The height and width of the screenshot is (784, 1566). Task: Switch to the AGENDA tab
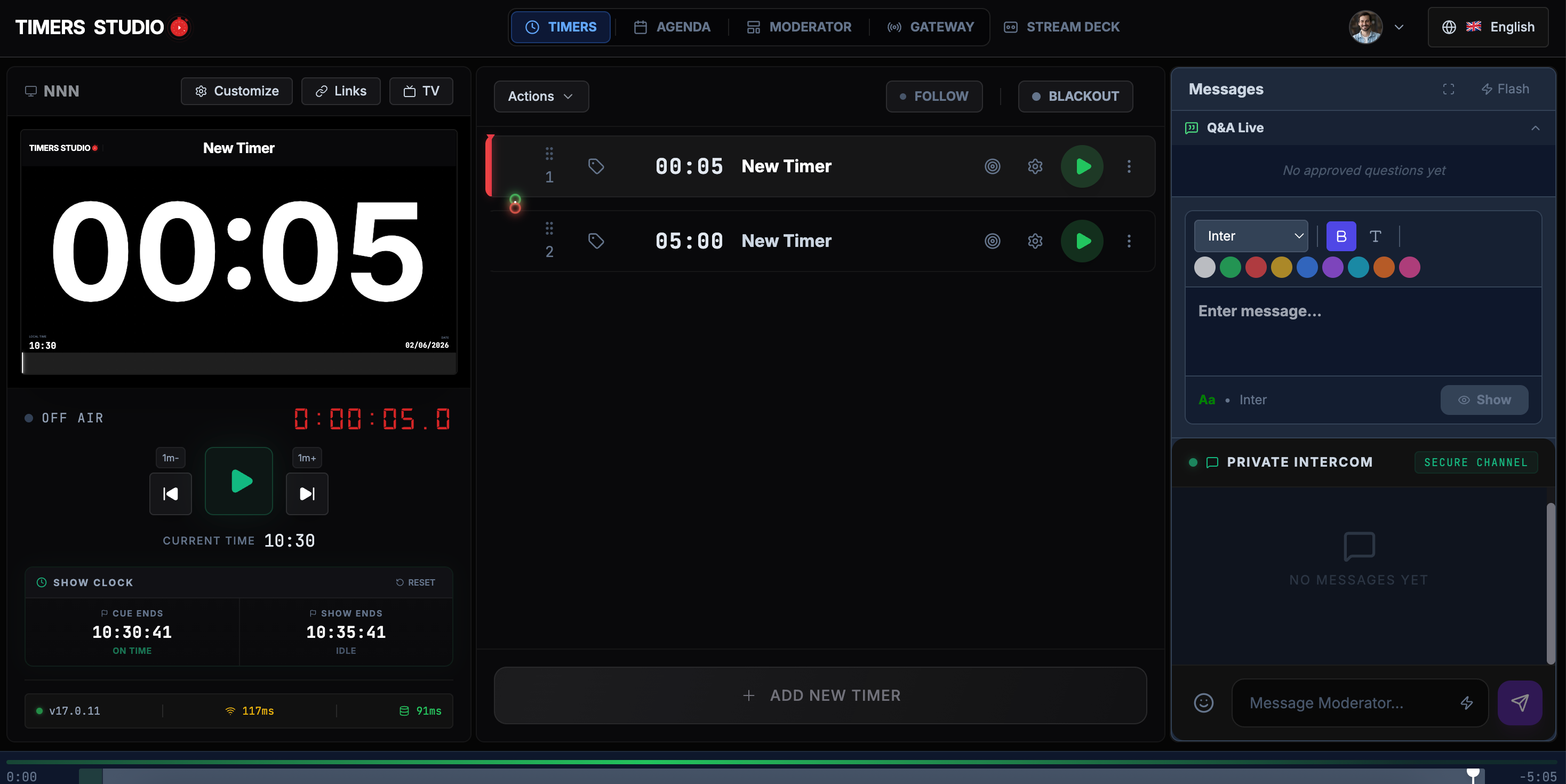click(673, 27)
